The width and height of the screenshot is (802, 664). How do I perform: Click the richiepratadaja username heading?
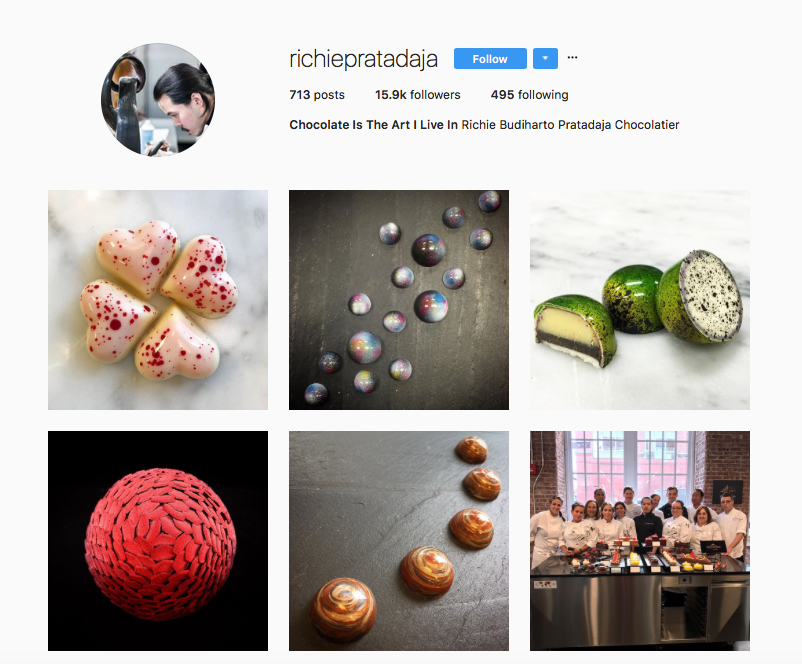tap(363, 59)
